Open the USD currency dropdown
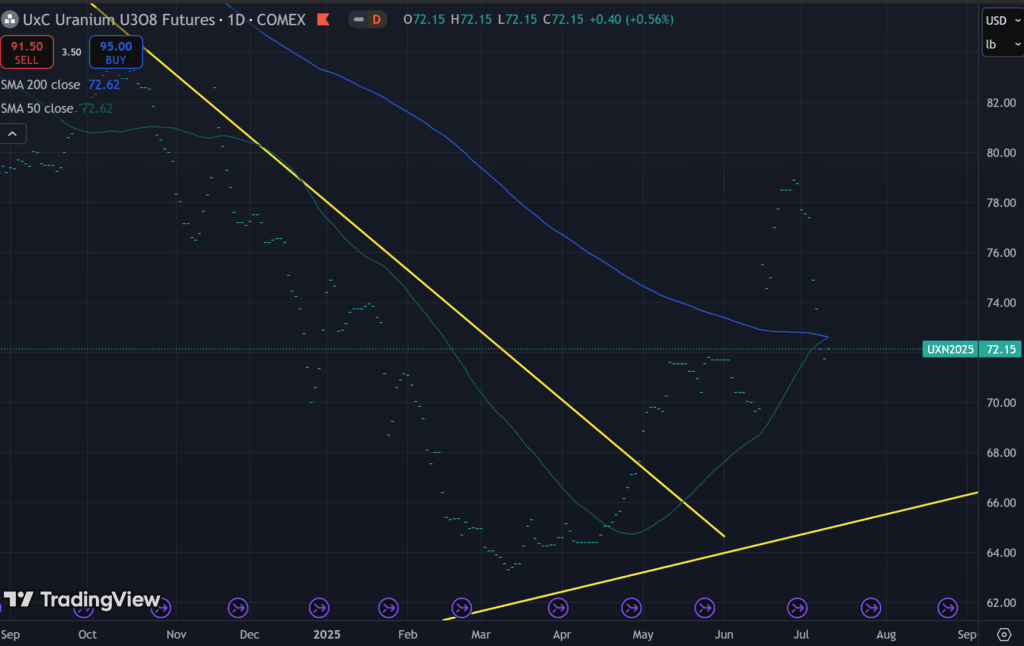 click(1002, 20)
